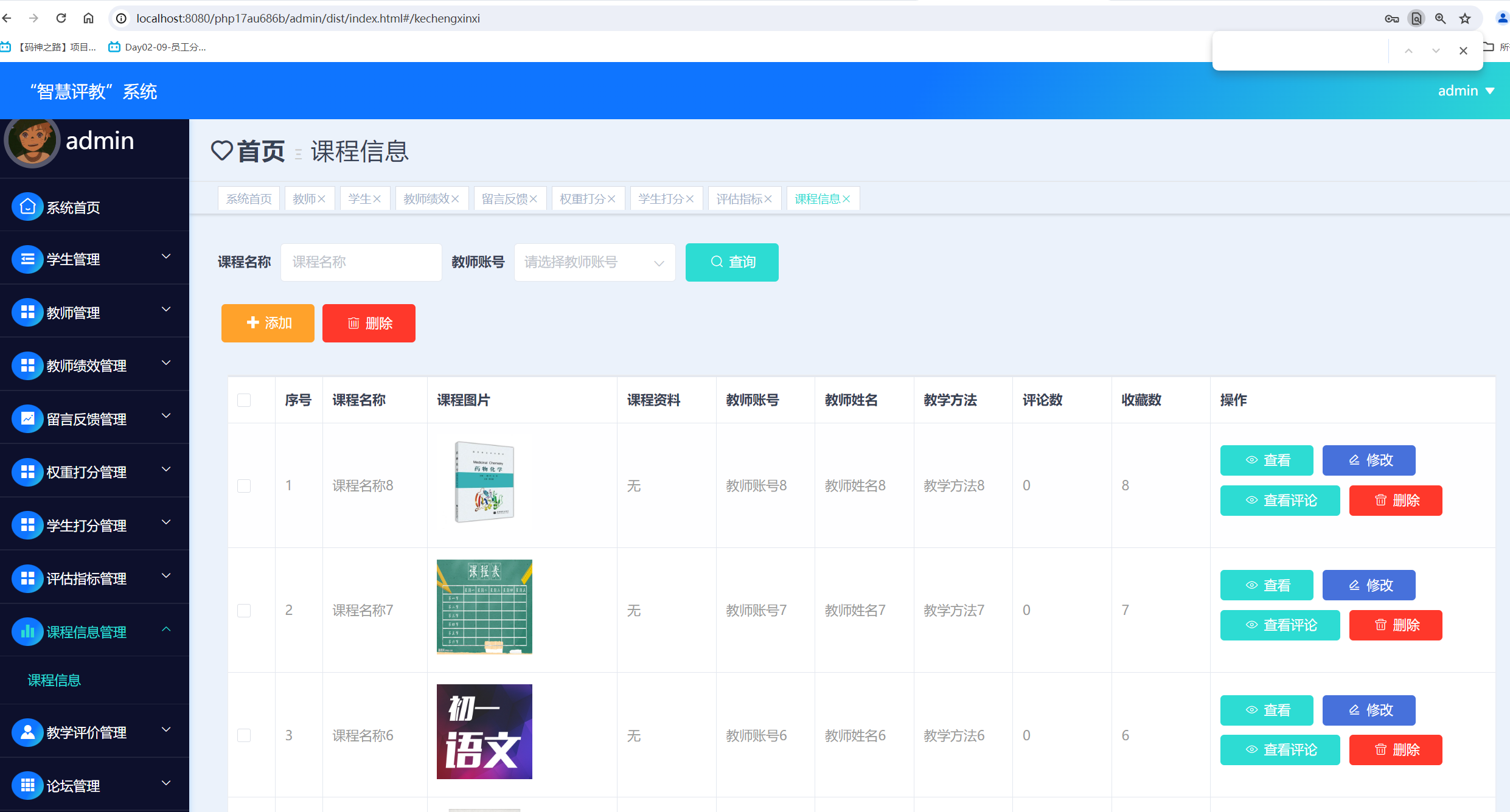Check the row checkbox for 课程名称8
1510x812 pixels.
click(x=244, y=485)
